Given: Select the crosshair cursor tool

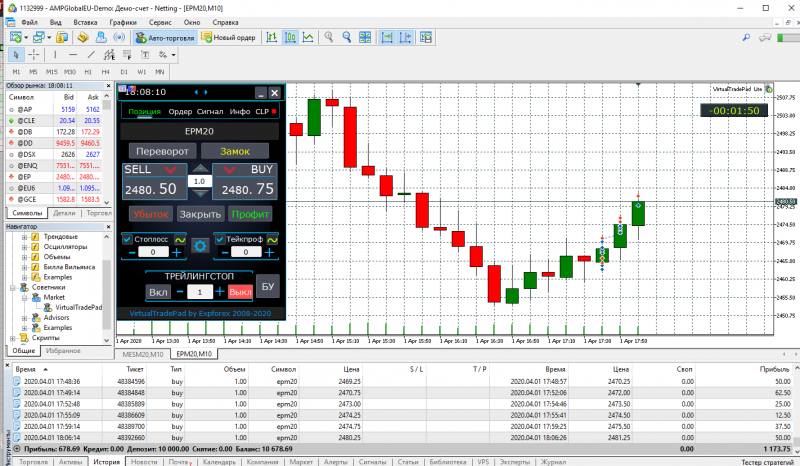Looking at the screenshot, I should pyautogui.click(x=34, y=55).
